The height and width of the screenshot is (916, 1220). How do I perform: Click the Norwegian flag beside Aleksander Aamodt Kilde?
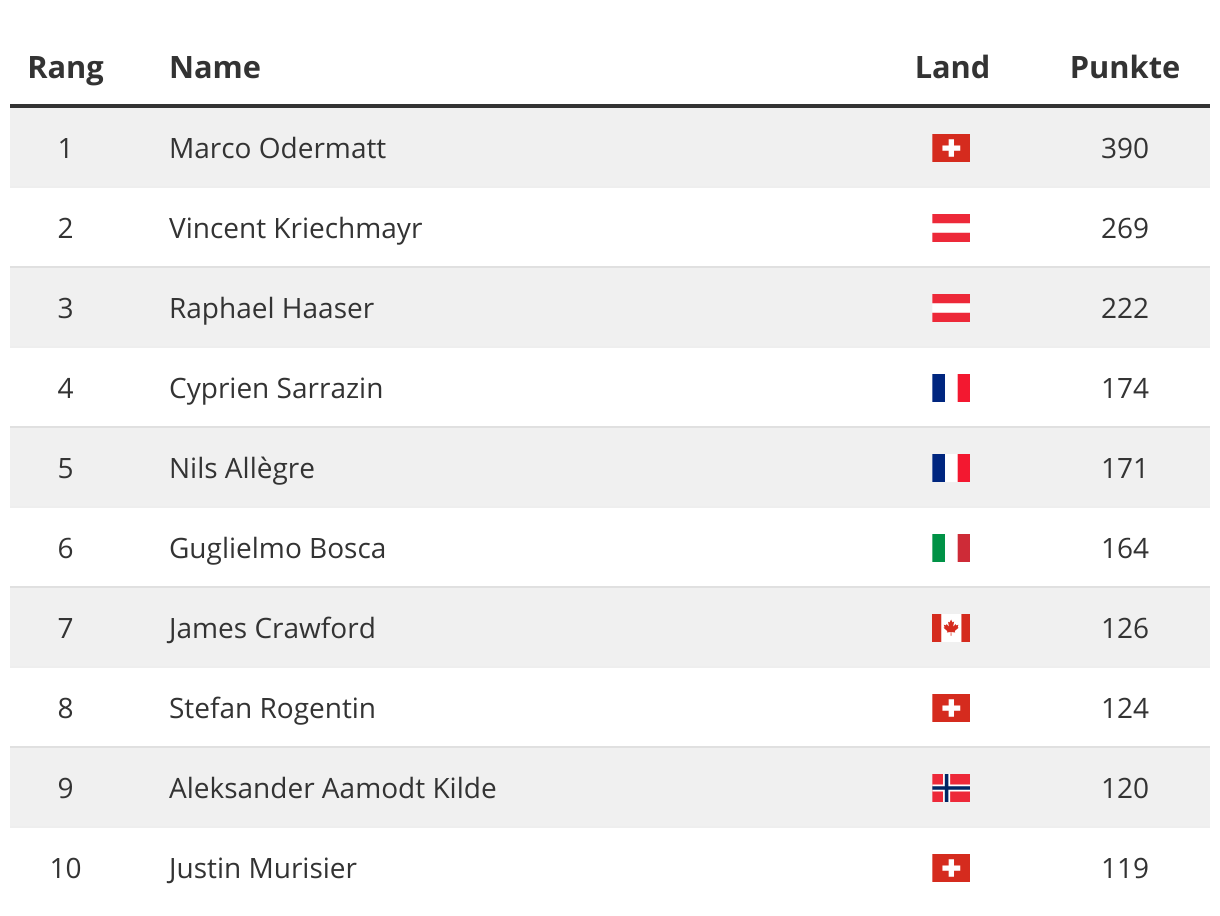coord(951,788)
